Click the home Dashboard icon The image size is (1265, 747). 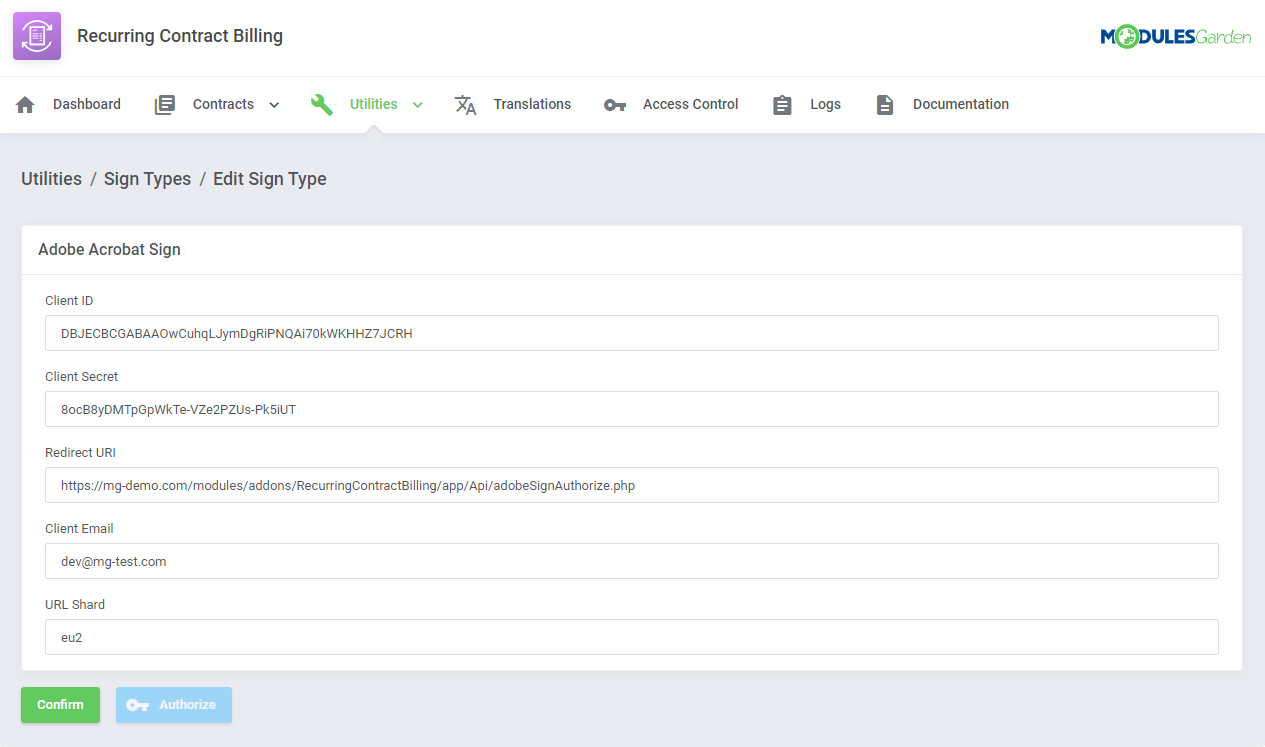point(24,103)
